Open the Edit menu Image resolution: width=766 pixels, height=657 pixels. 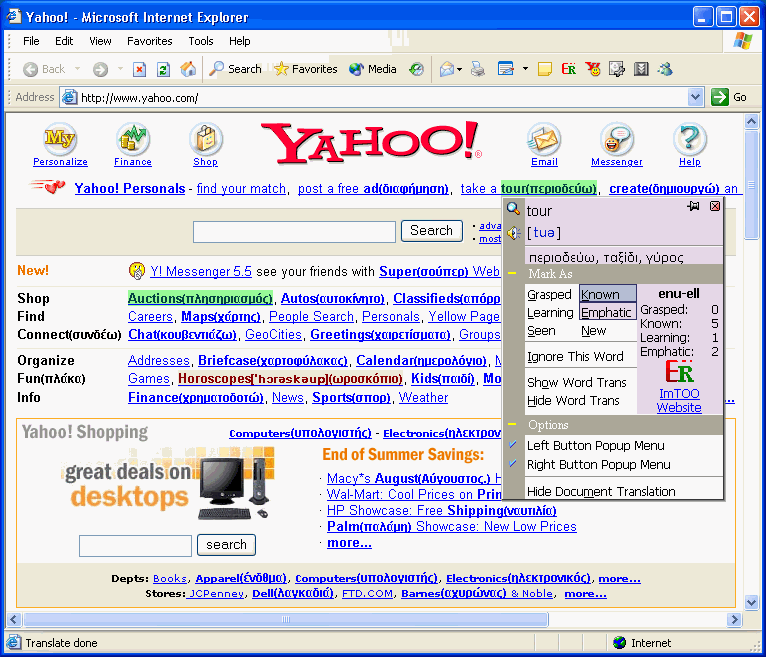64,41
